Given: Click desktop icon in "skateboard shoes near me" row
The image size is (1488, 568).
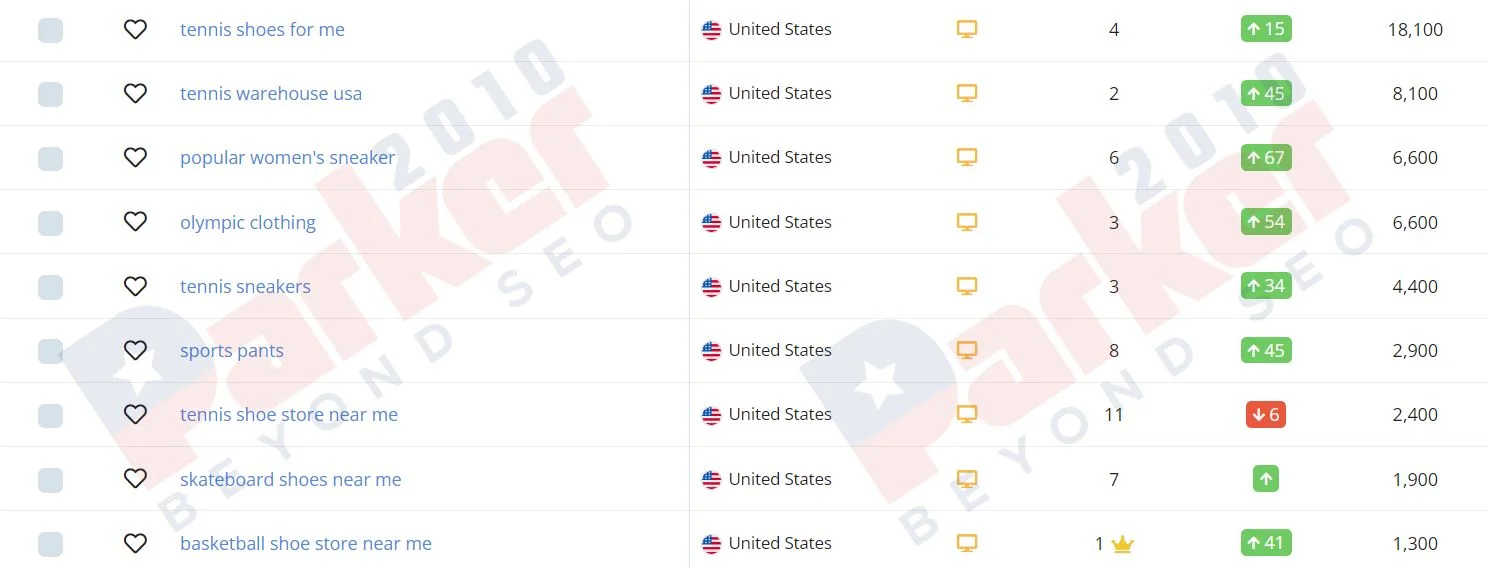Looking at the screenshot, I should point(966,479).
